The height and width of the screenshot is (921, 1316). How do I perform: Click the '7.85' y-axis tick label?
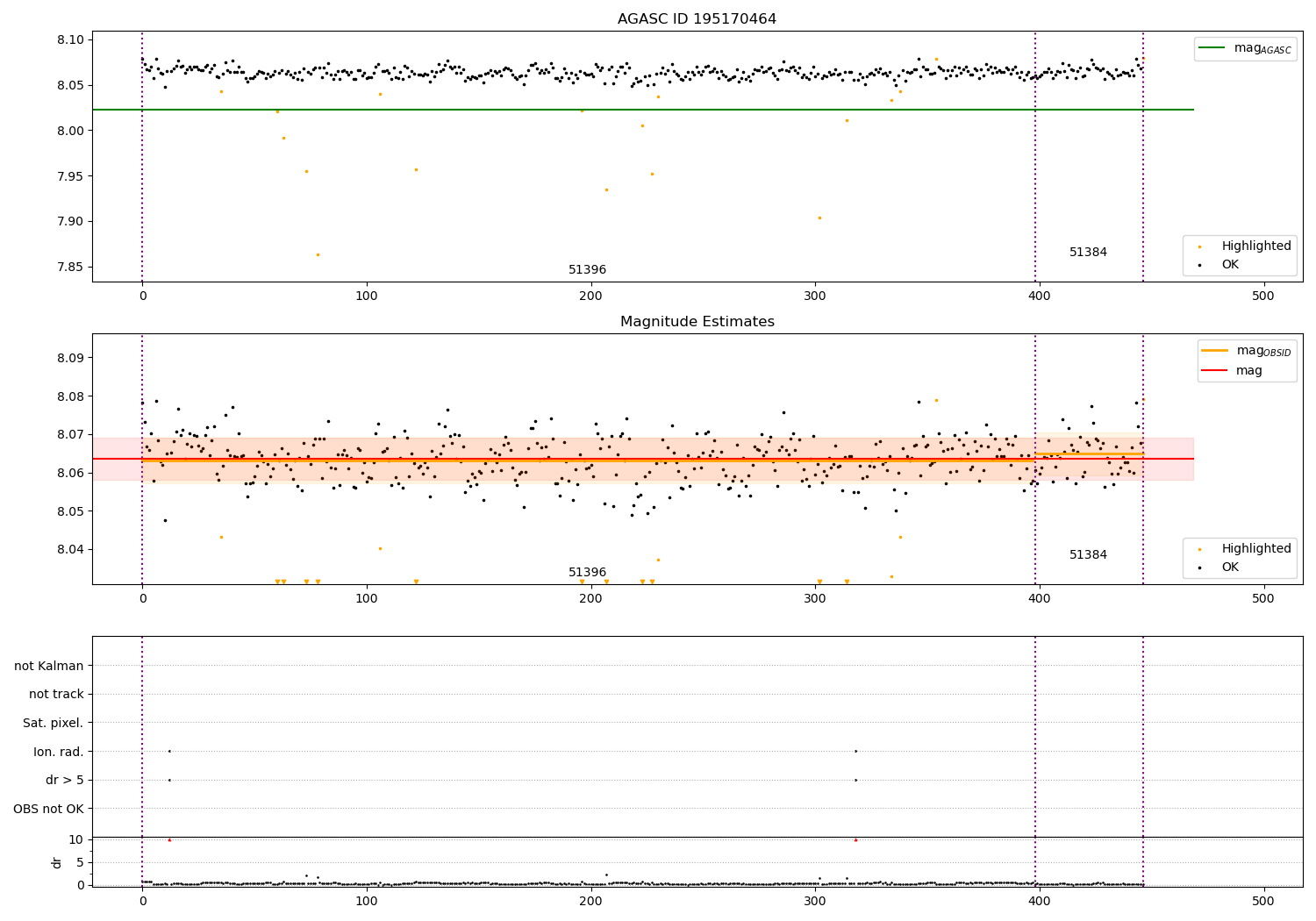click(x=71, y=268)
